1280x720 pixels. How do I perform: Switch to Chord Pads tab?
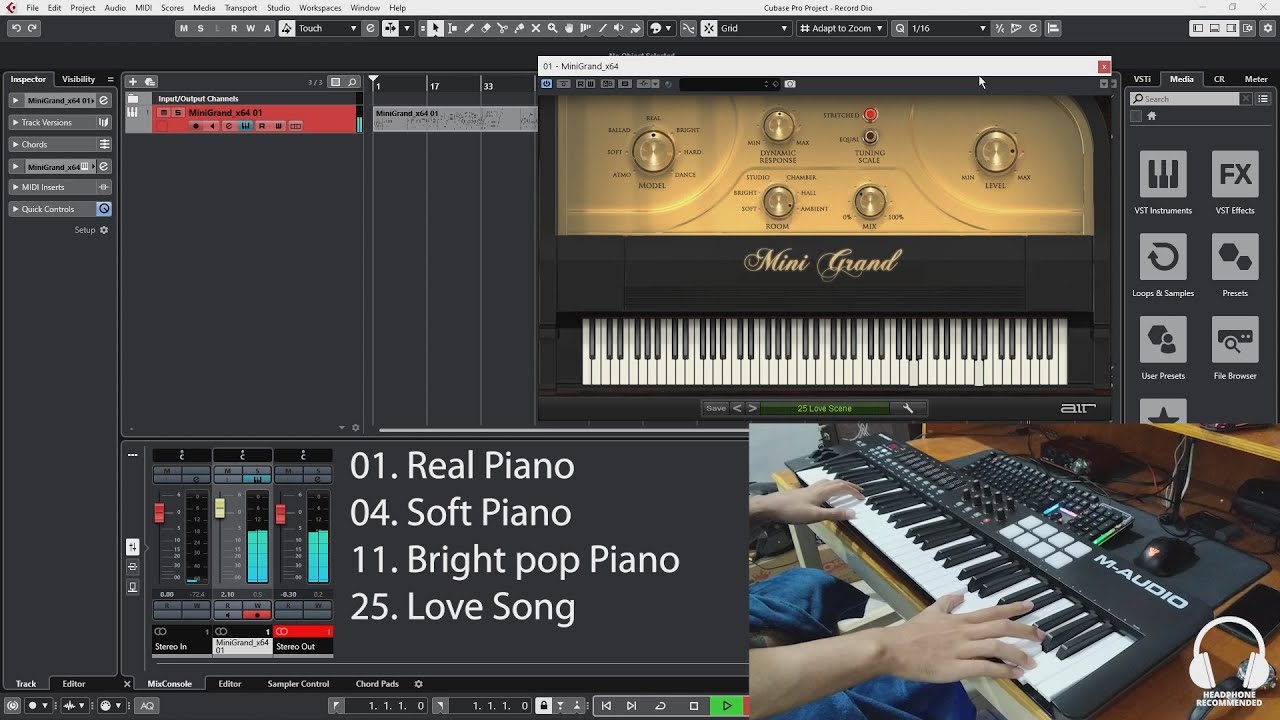pos(377,684)
